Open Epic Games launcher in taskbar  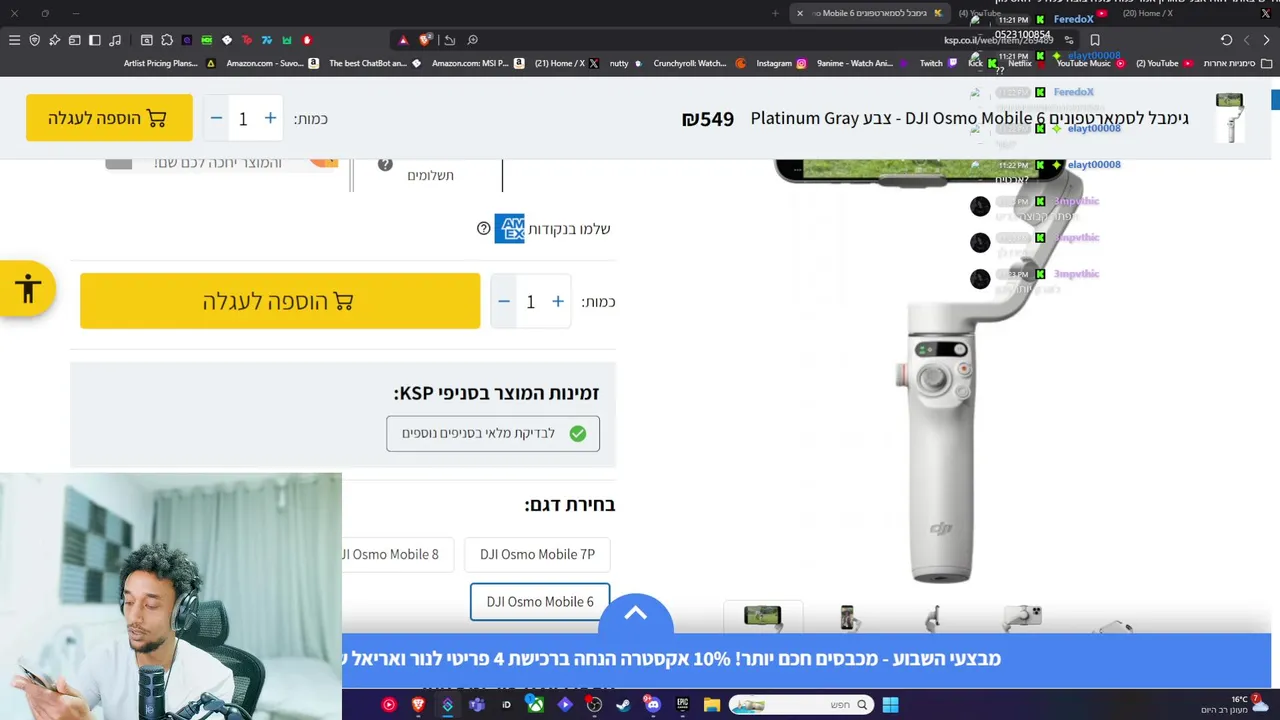point(683,705)
